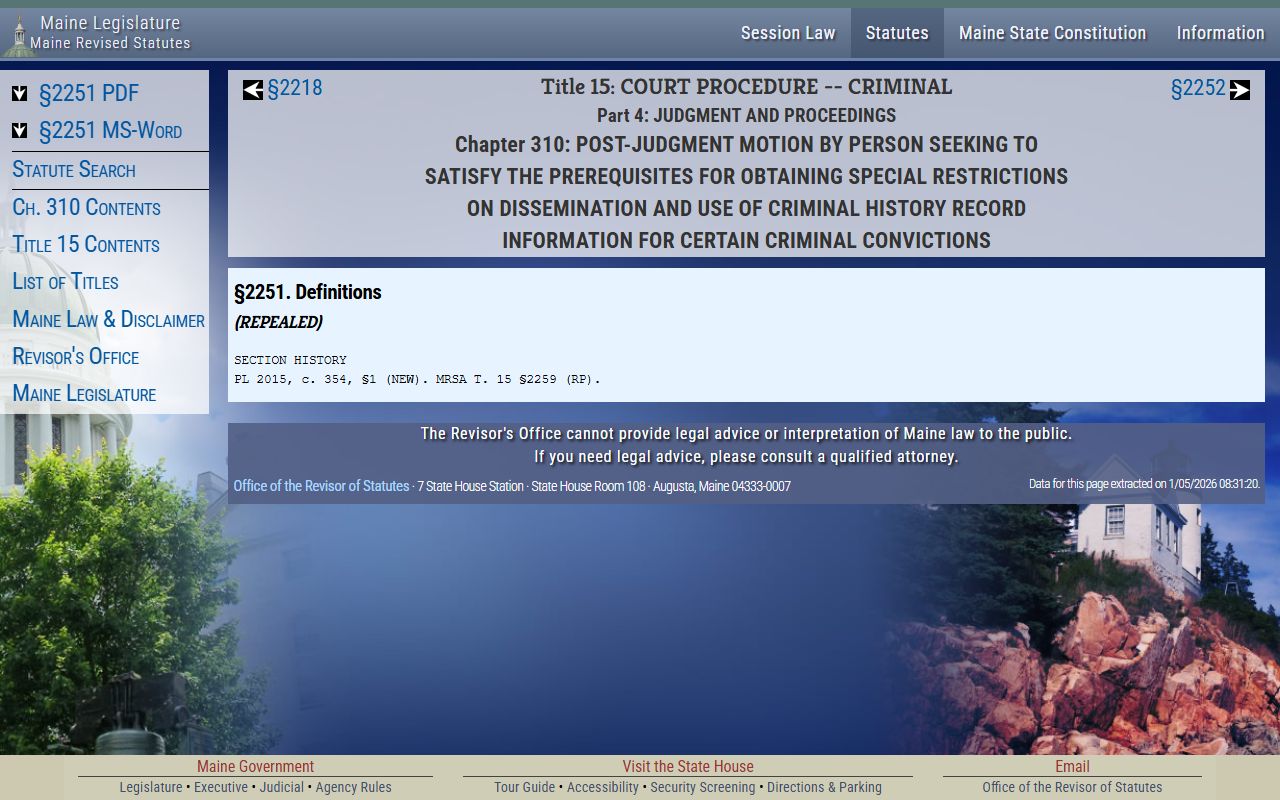Open Statute Search

74,170
